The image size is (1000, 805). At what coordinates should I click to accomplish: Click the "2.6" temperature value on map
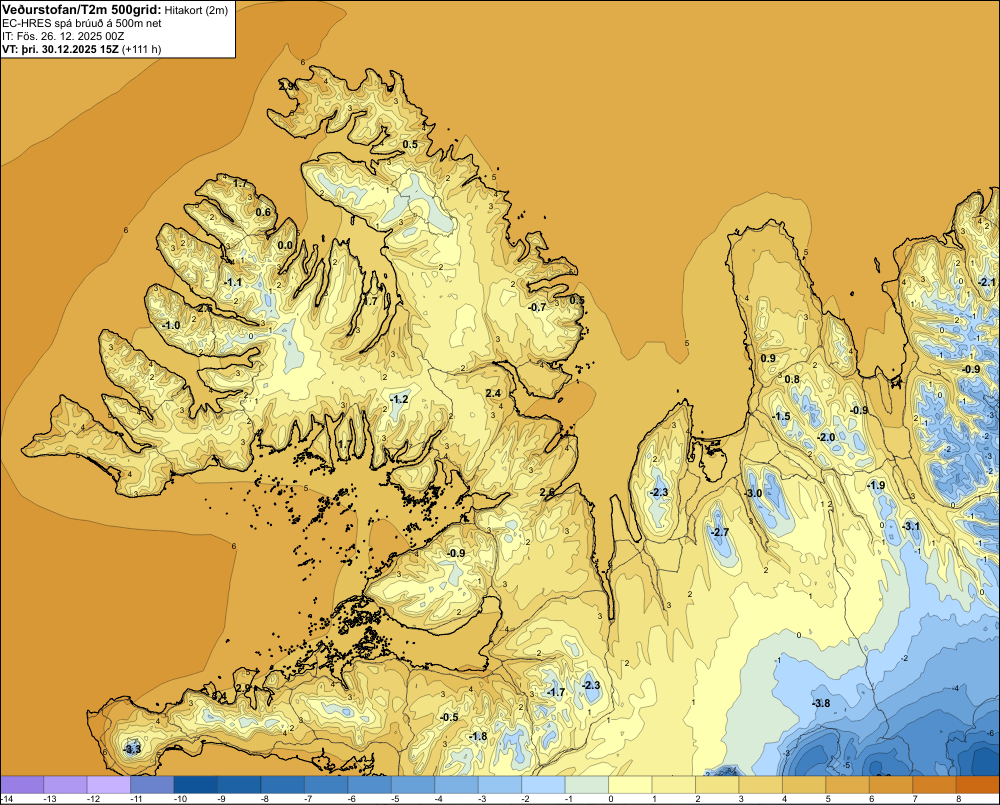pyautogui.click(x=547, y=492)
